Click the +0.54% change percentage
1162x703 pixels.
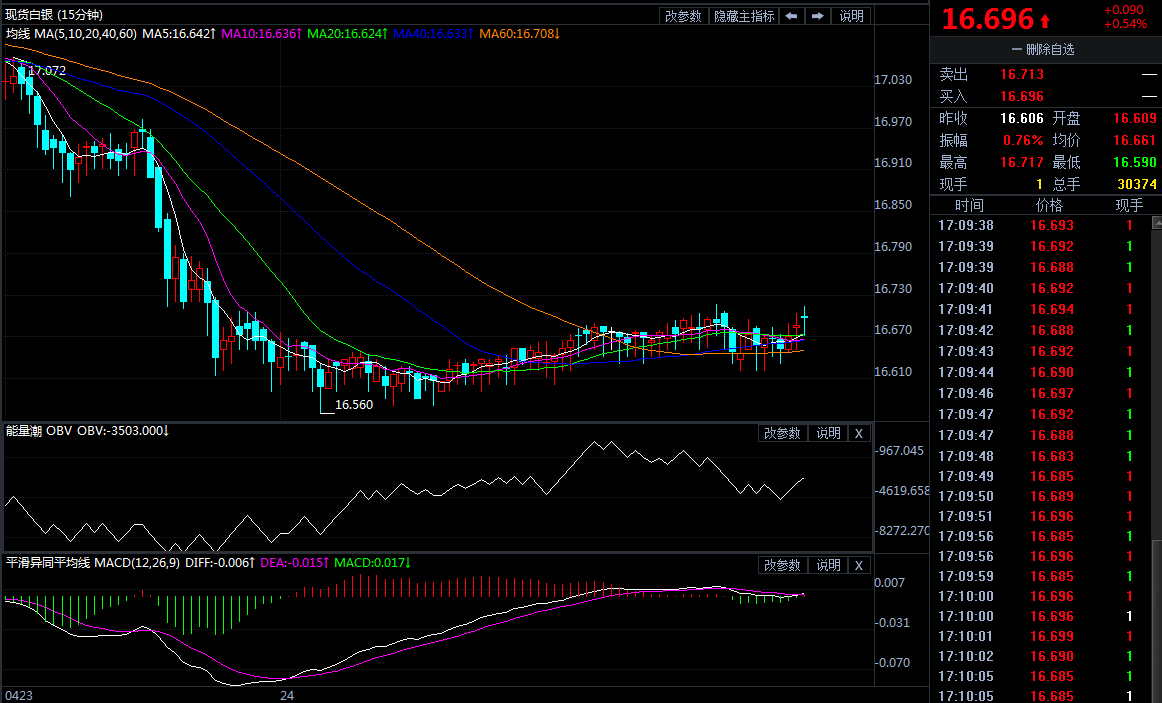1125,24
